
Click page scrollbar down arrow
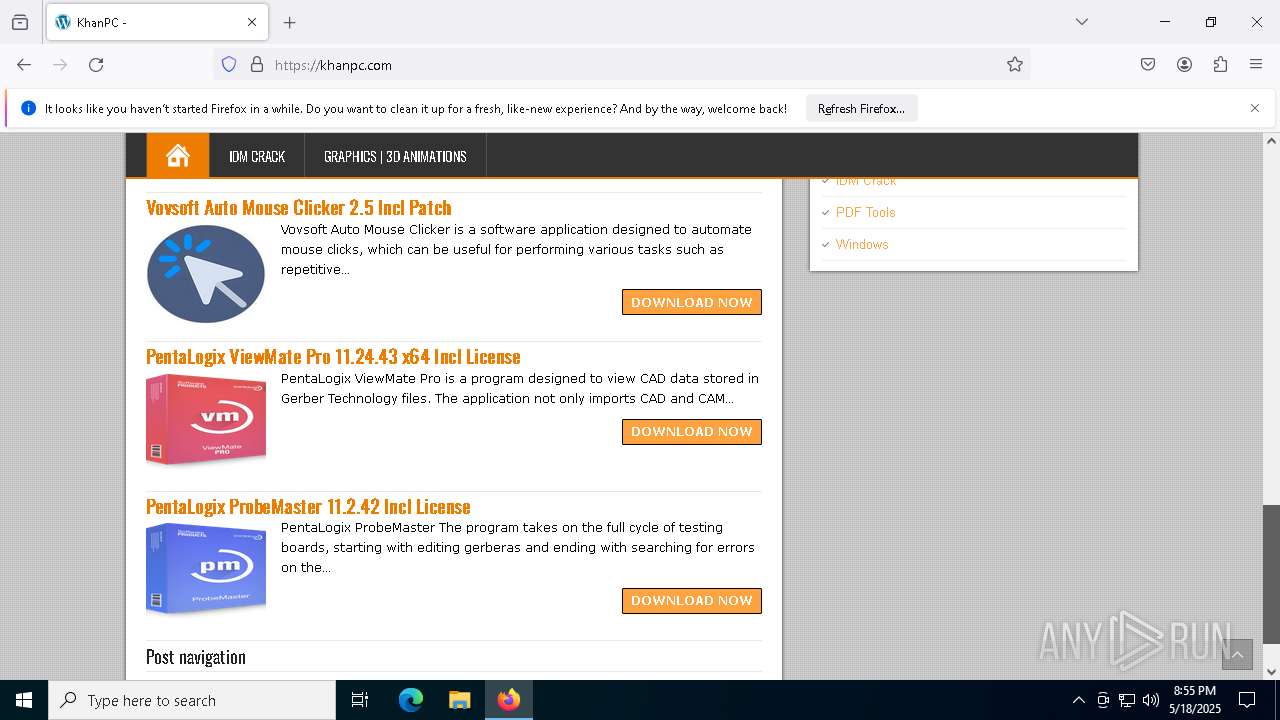coord(1271,671)
